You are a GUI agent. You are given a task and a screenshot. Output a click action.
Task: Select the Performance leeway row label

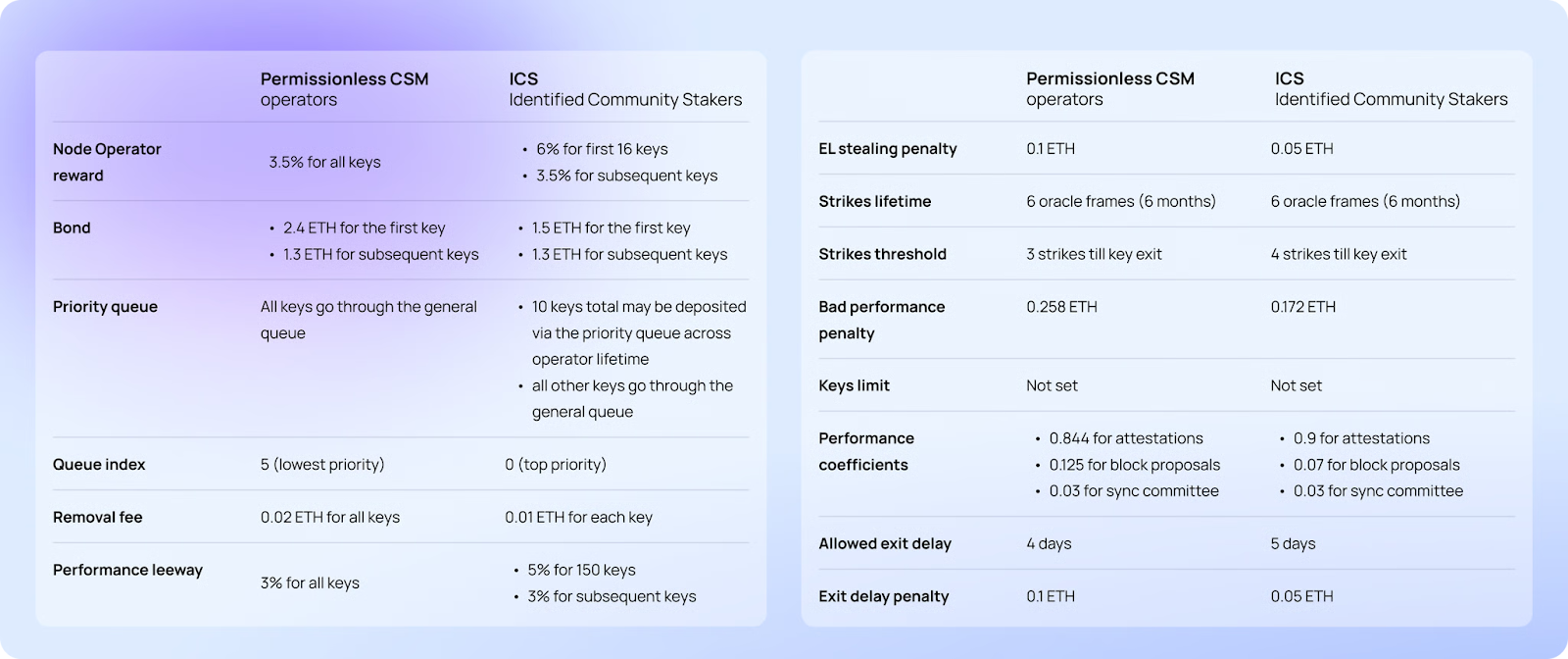pyautogui.click(x=127, y=570)
